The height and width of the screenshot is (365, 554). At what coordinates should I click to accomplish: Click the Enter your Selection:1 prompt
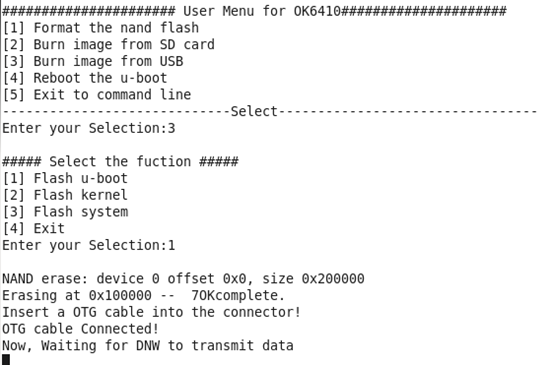89,246
